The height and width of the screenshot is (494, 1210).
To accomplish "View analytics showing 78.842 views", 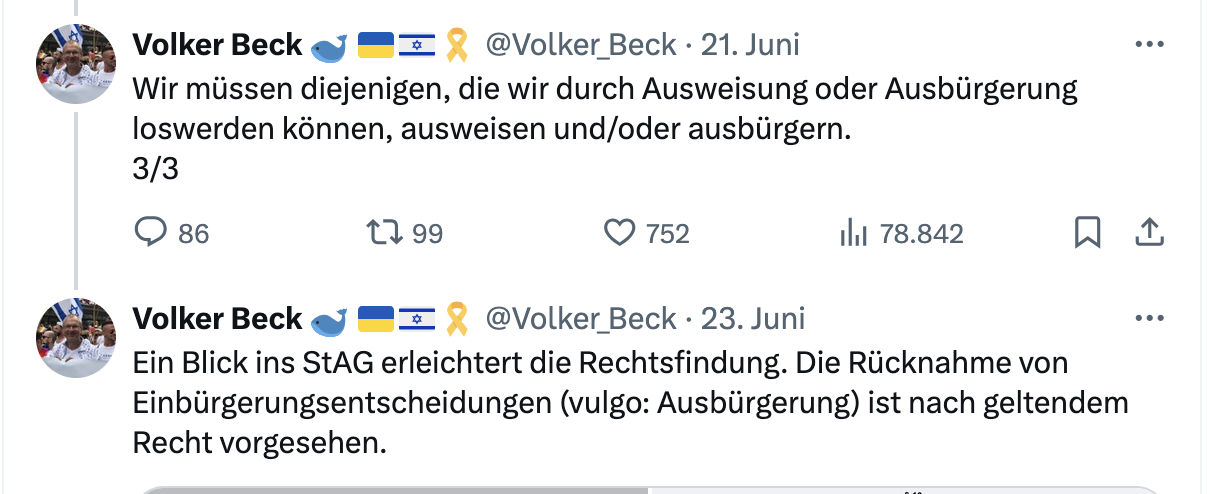I will pos(852,233).
